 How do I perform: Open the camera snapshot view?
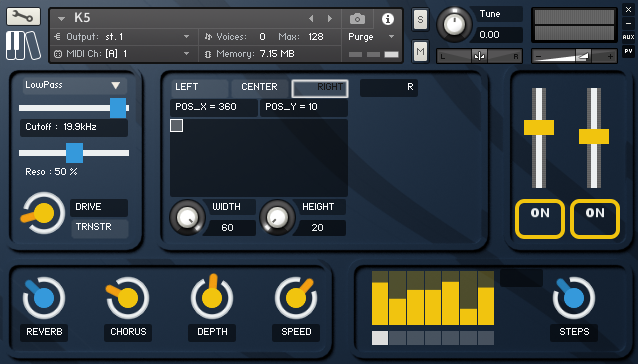point(357,19)
